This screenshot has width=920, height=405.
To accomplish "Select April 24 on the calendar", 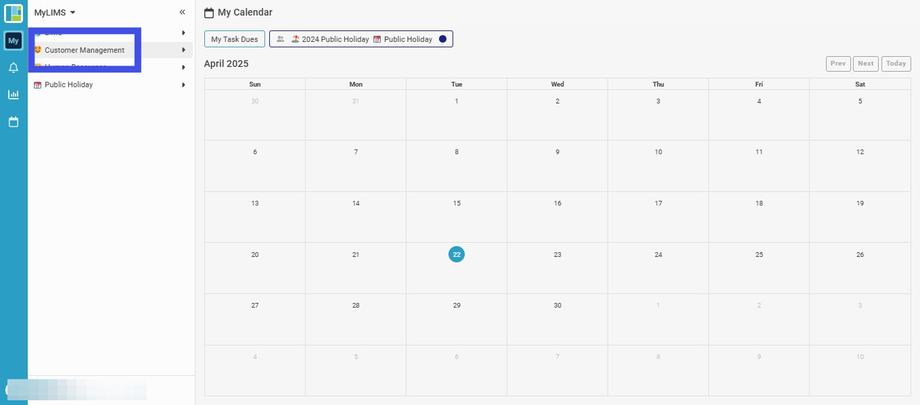I will tap(658, 268).
